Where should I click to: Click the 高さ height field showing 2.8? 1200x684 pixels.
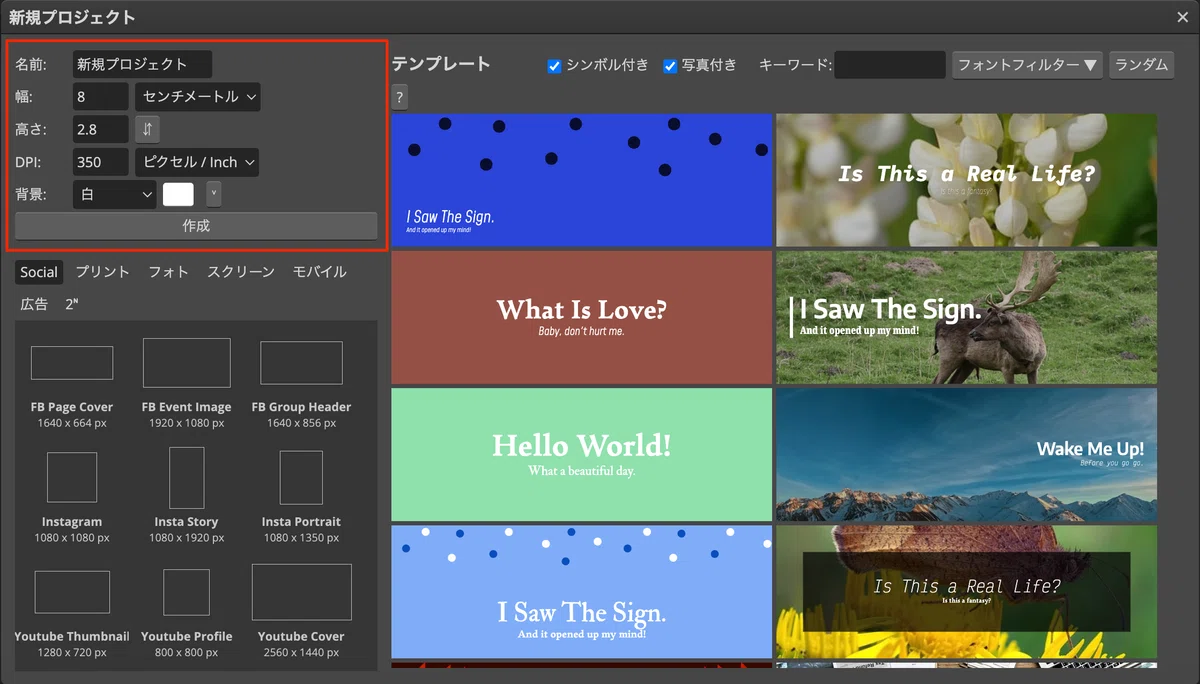(100, 129)
